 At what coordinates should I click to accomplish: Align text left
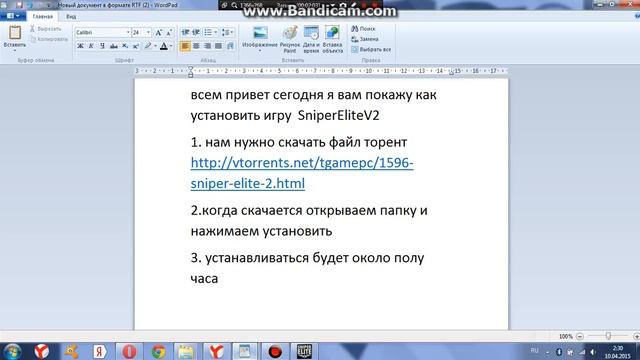click(185, 46)
